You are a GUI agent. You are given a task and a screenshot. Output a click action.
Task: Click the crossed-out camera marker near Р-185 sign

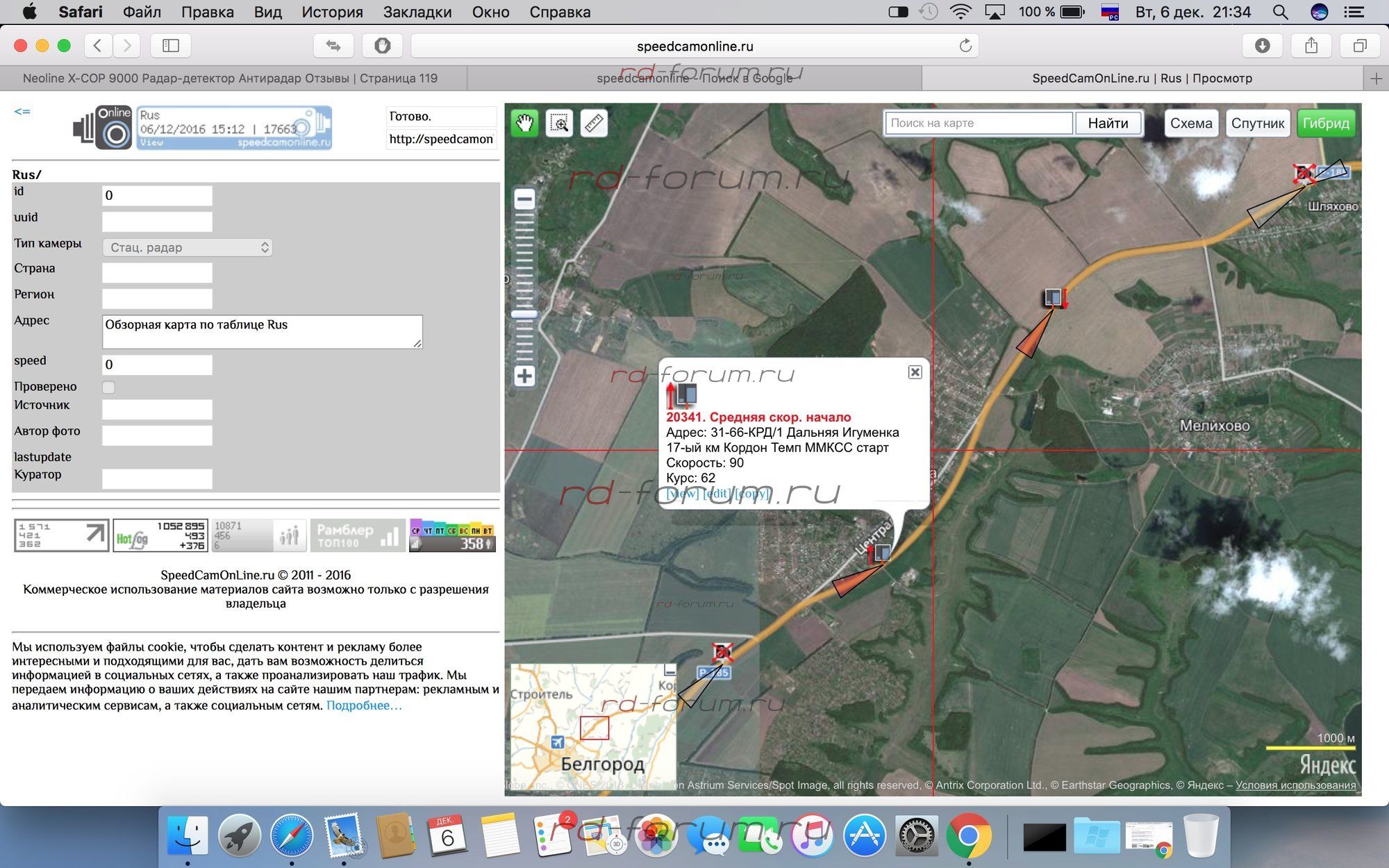722,652
